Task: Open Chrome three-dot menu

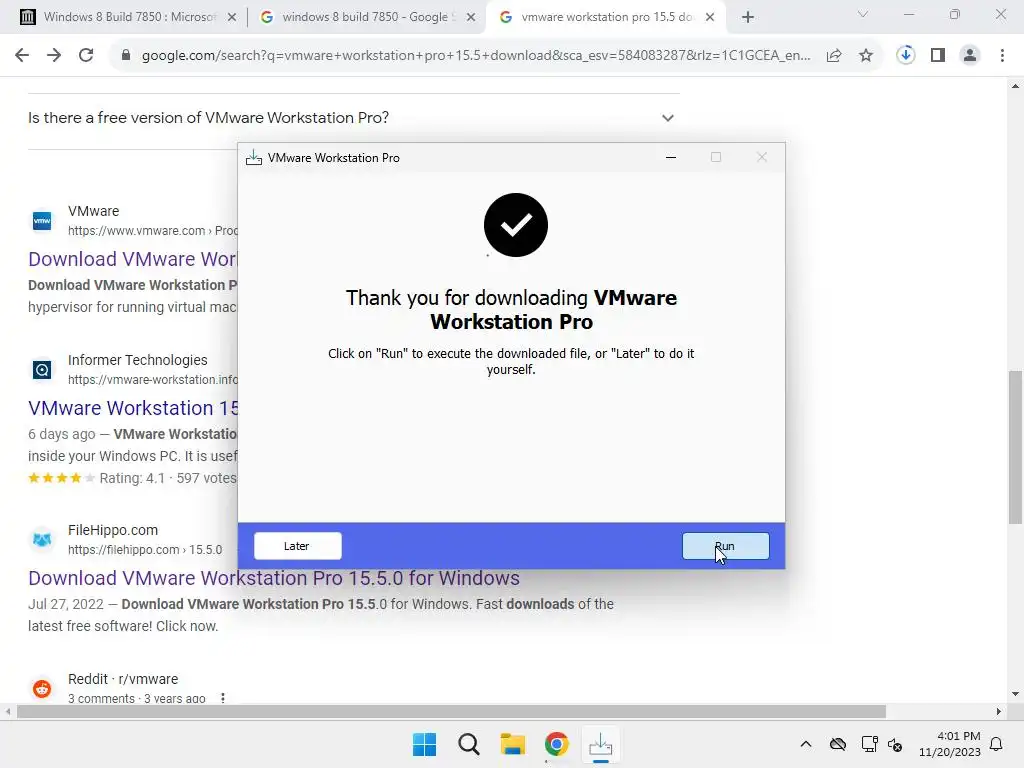Action: tap(1002, 56)
